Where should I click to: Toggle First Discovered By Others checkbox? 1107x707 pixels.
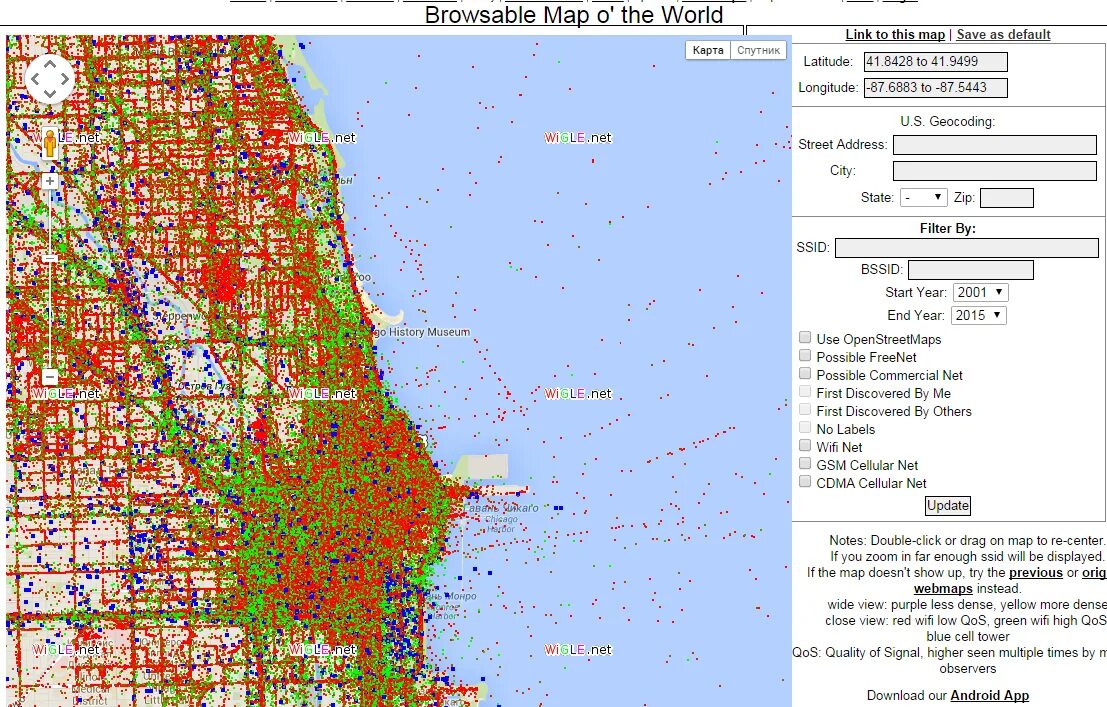click(805, 409)
